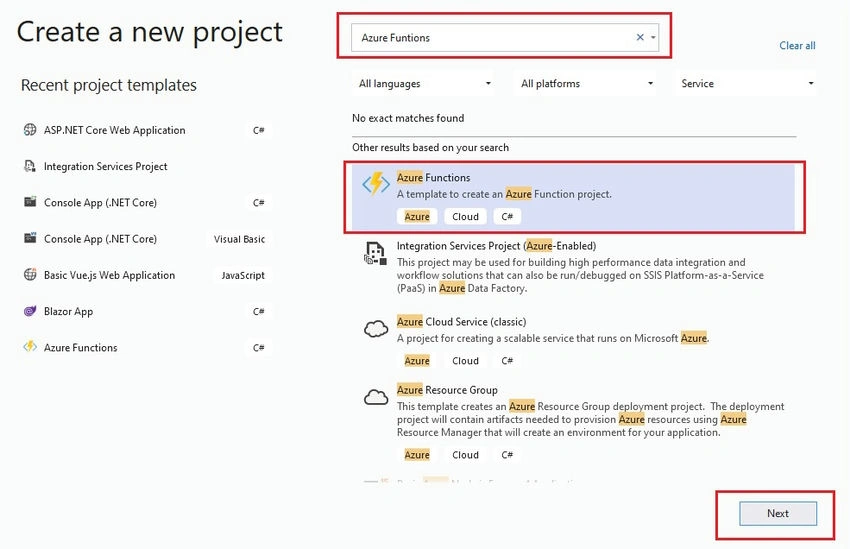850x549 pixels.
Task: Select the Basic Vue.js Web Application icon
Action: click(x=30, y=275)
